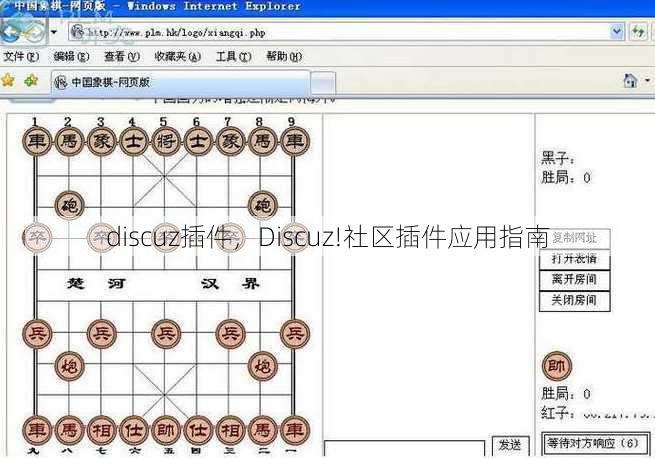Click the 关闭房间 button
Image resolution: width=655 pixels, height=458 pixels.
point(574,300)
